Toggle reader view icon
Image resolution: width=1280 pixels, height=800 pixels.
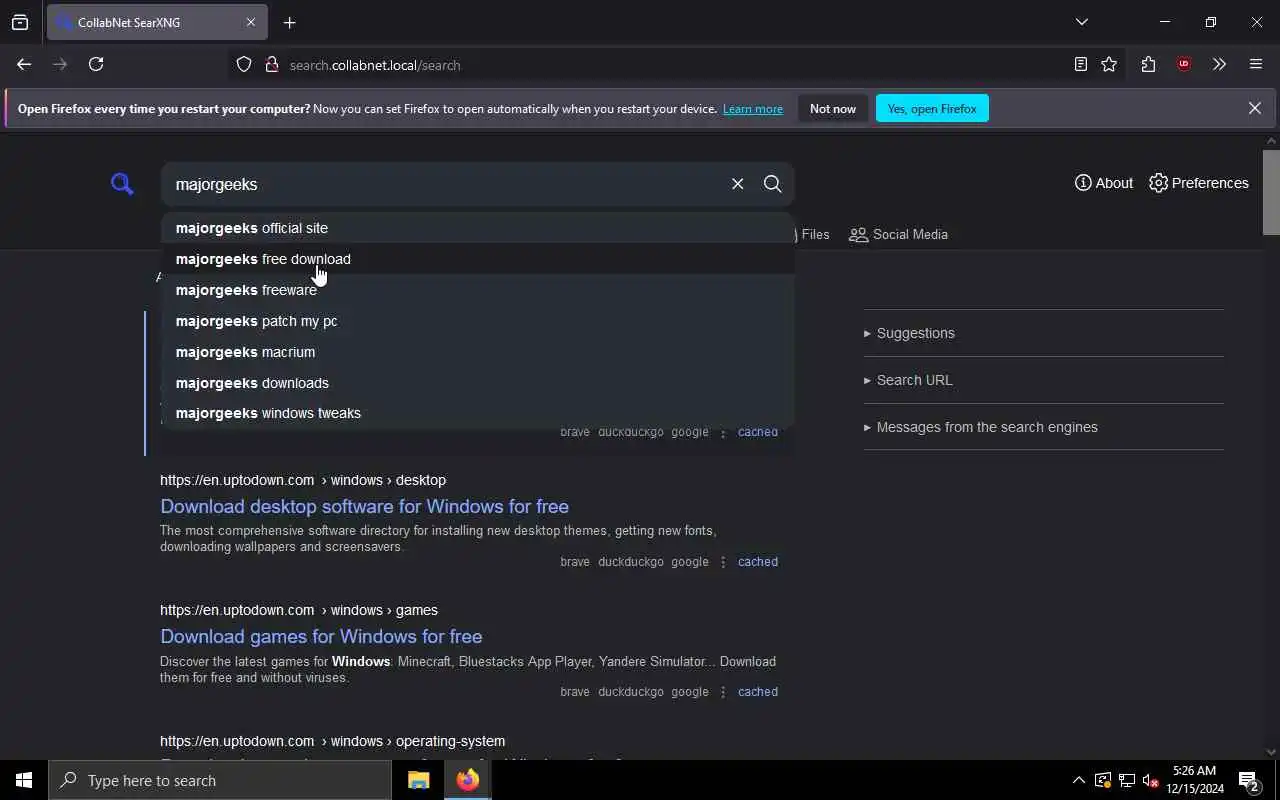click(1080, 64)
